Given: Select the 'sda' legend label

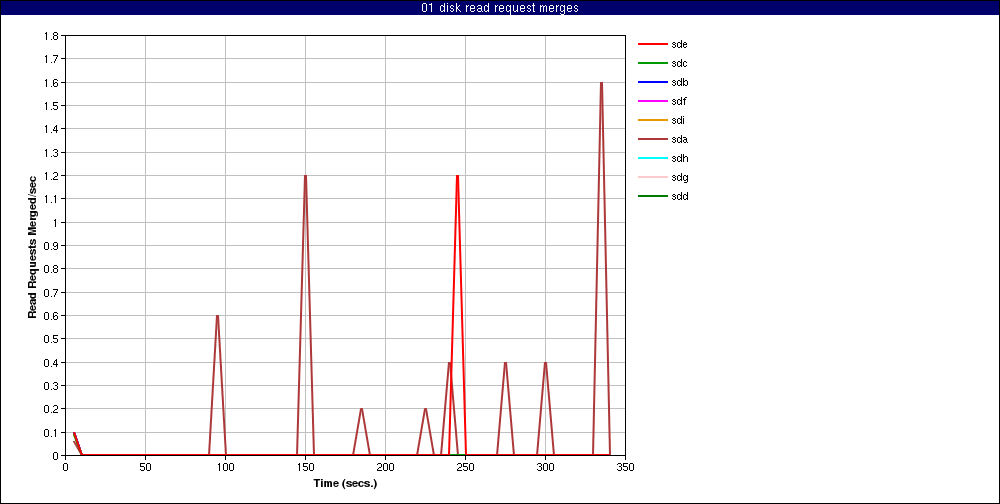Looking at the screenshot, I should coord(679,139).
